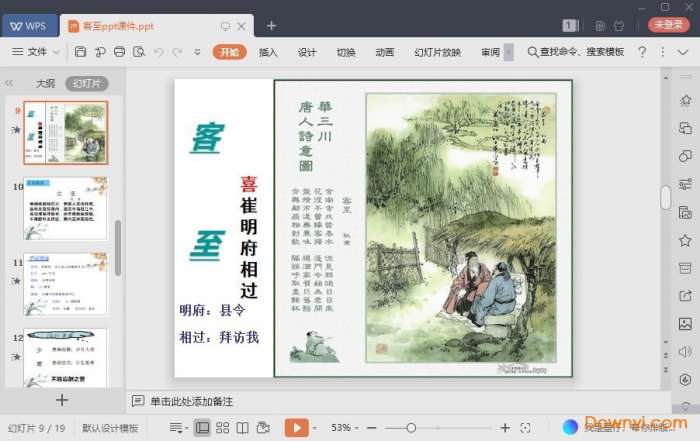
Task: Switch to the 插入 tab
Action: 268,52
